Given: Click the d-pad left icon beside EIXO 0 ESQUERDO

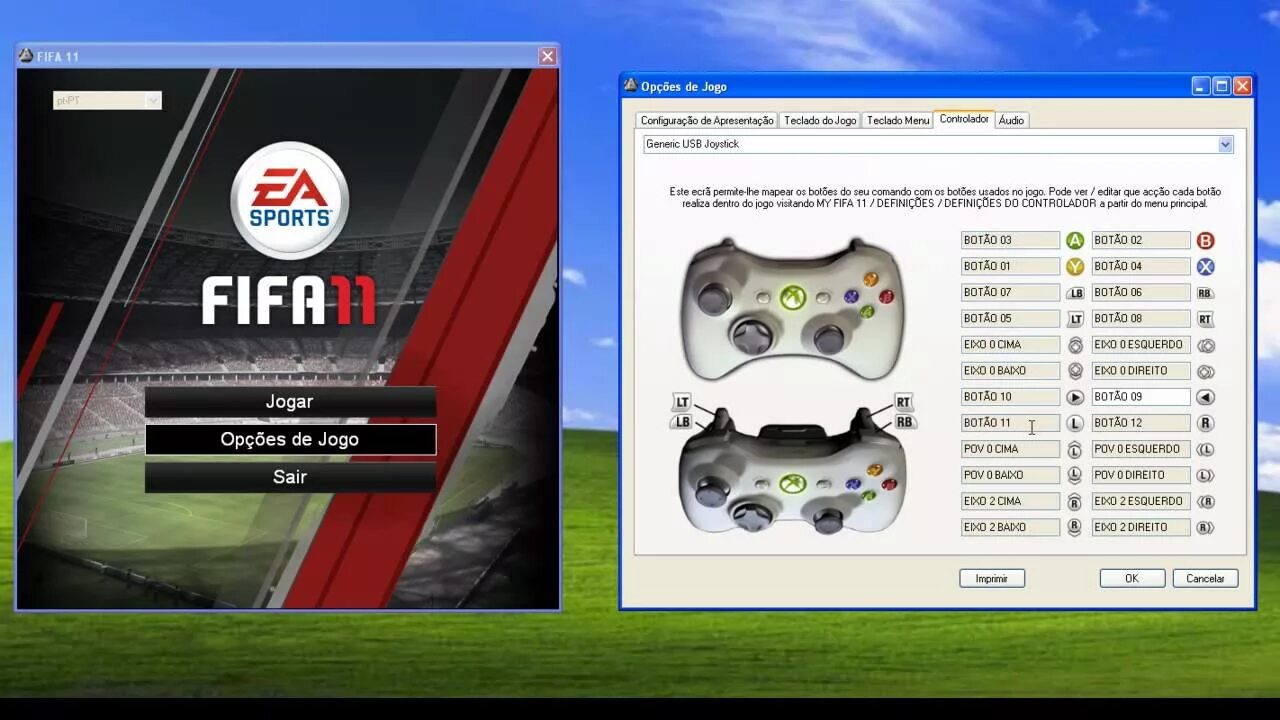Looking at the screenshot, I should [1205, 345].
